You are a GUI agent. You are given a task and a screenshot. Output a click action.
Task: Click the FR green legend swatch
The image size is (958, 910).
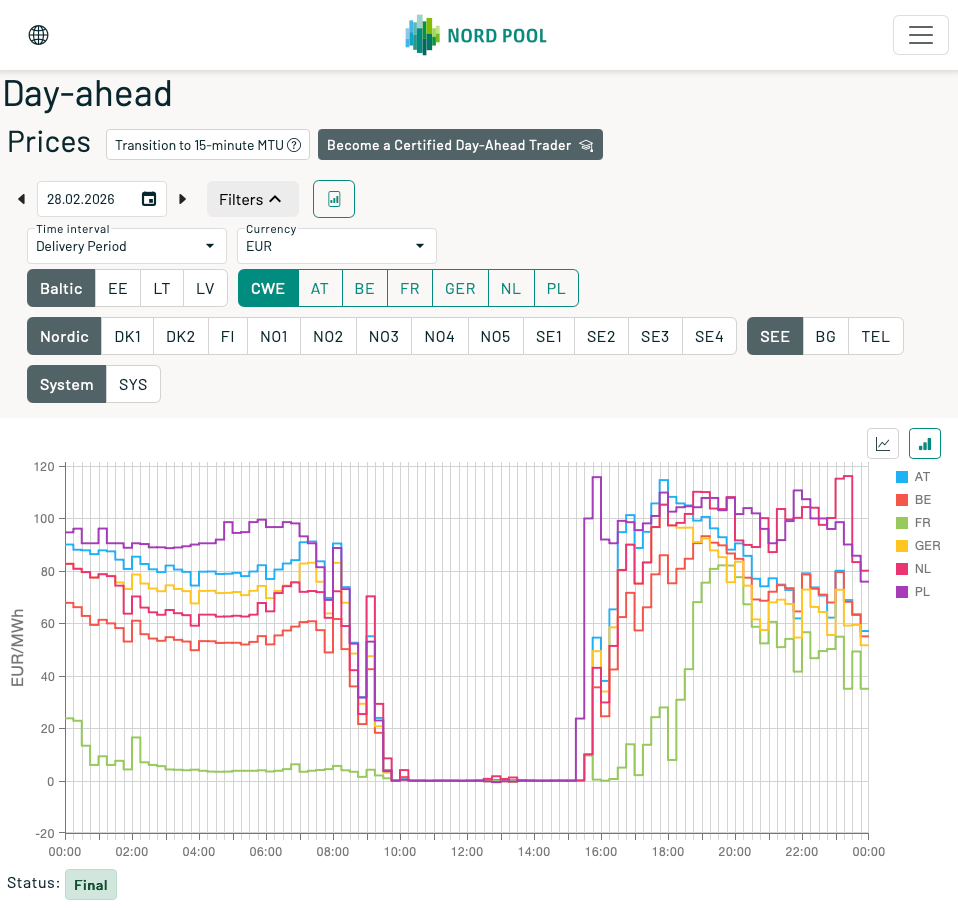coord(902,523)
